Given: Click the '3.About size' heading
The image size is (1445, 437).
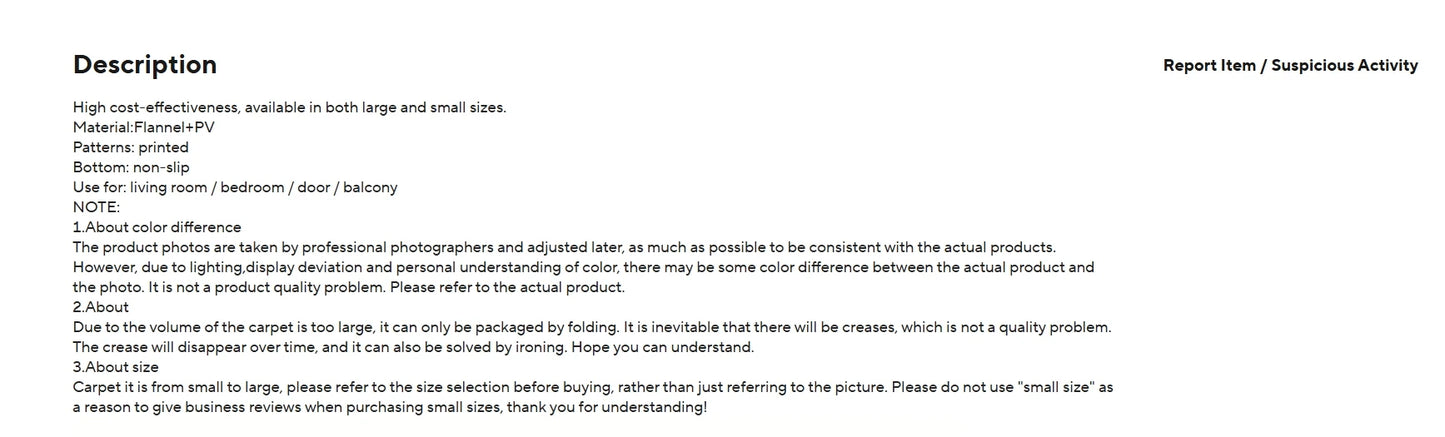Looking at the screenshot, I should [x=116, y=368].
